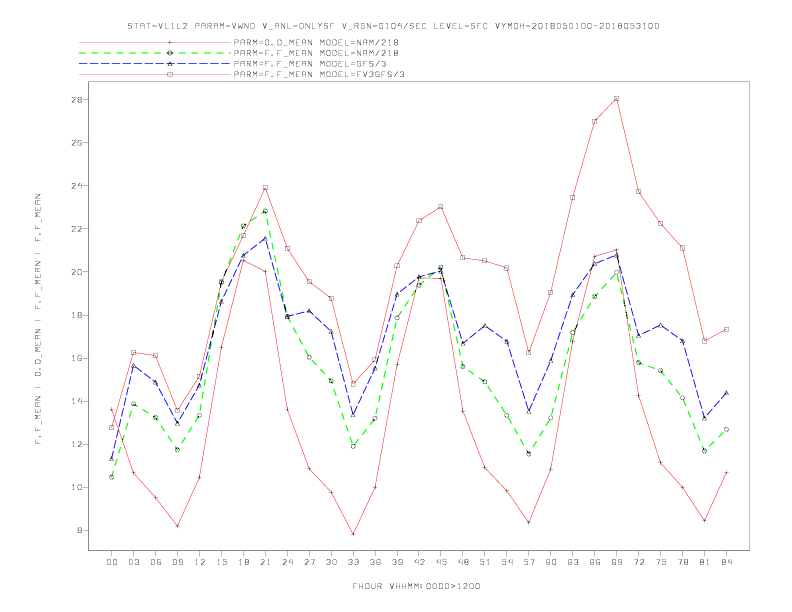Click green NAM data point at hour 33
The image size is (792, 612).
point(353,446)
